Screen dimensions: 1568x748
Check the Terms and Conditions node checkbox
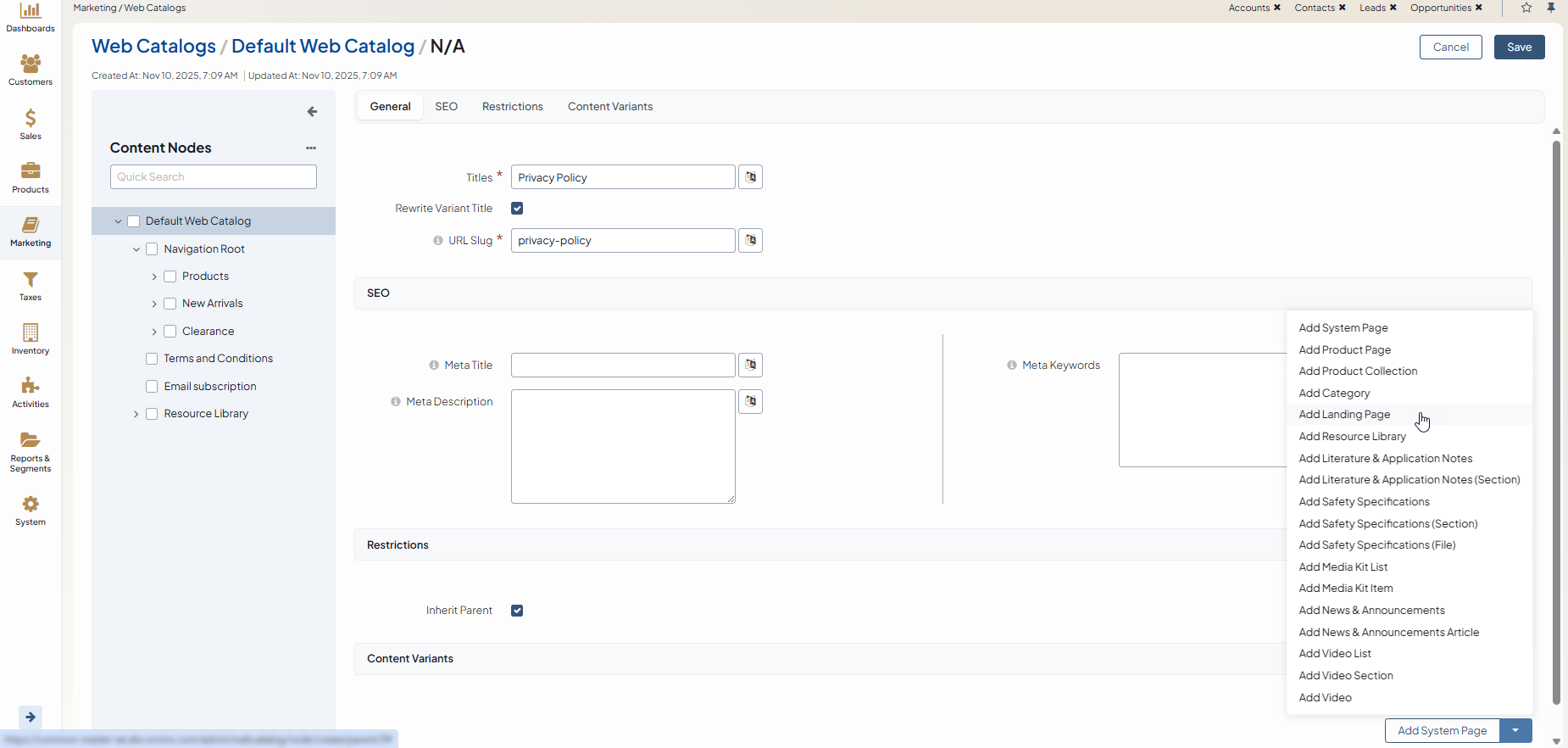152,359
